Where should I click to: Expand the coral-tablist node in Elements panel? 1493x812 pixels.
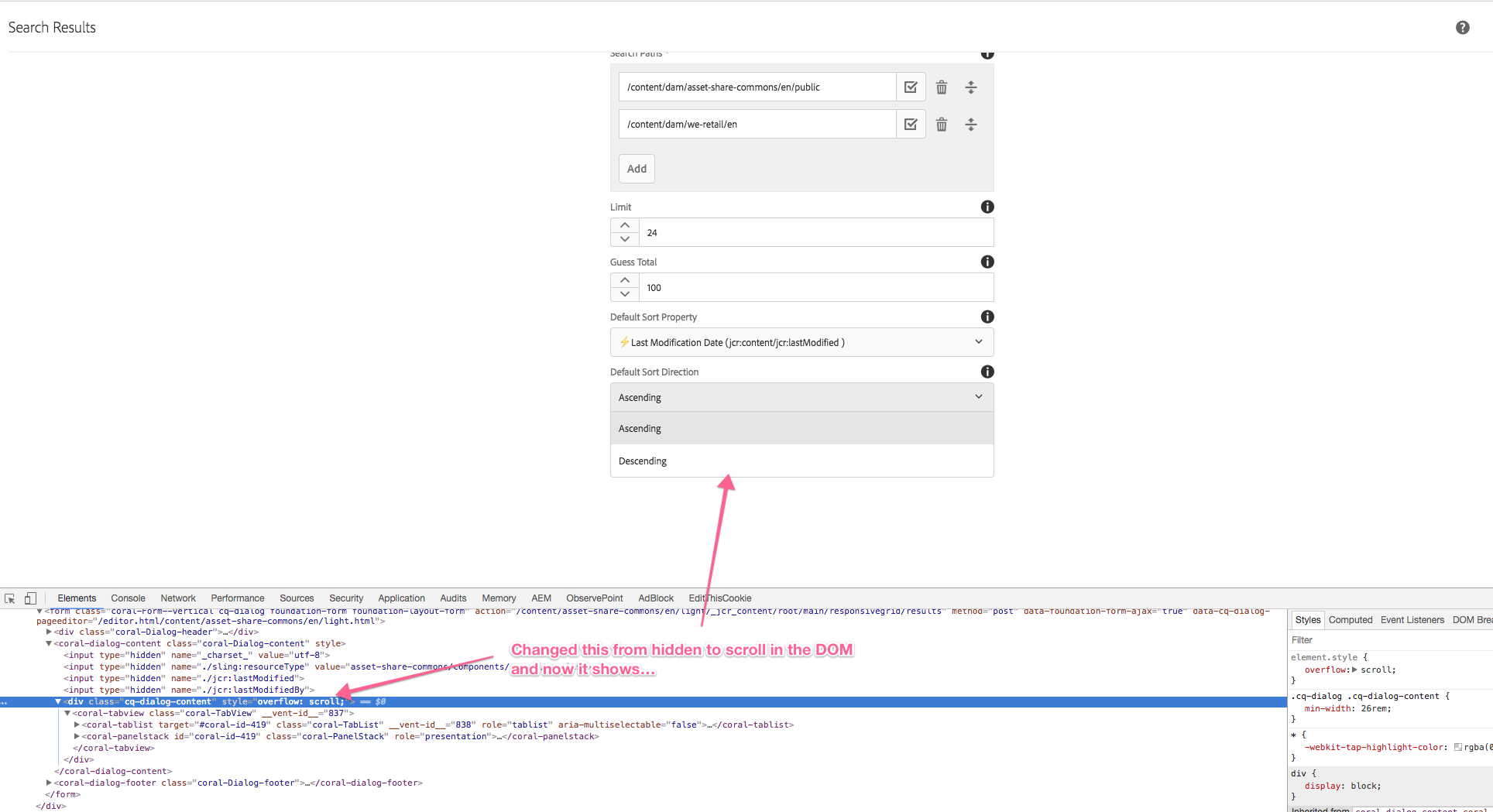tap(75, 725)
